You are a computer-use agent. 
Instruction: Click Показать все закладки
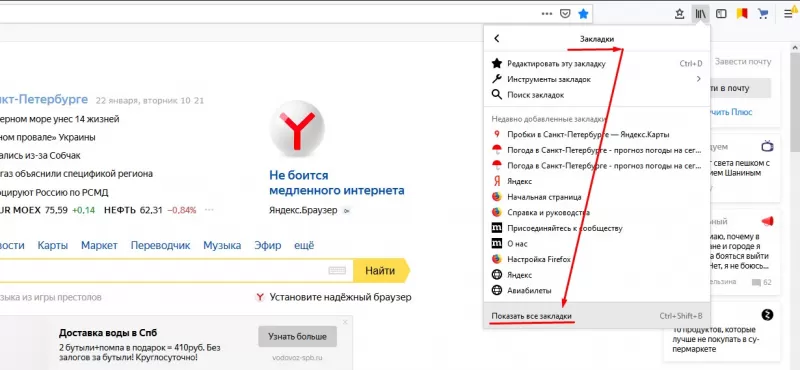point(596,316)
